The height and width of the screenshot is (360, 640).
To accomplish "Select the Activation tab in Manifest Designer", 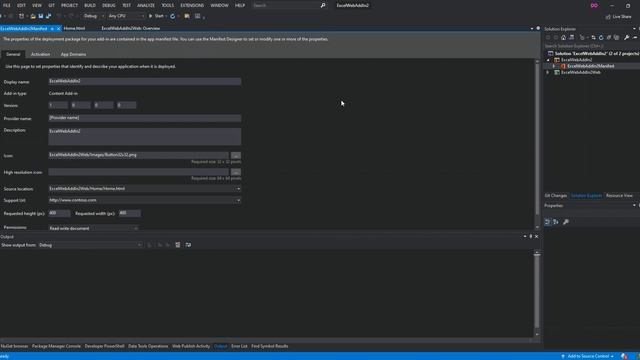I will click(40, 54).
